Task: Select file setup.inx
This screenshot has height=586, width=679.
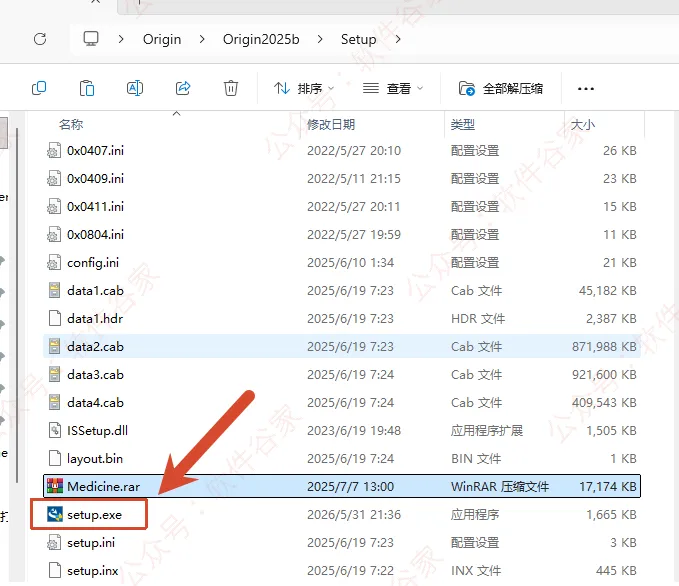Action: 342,571
